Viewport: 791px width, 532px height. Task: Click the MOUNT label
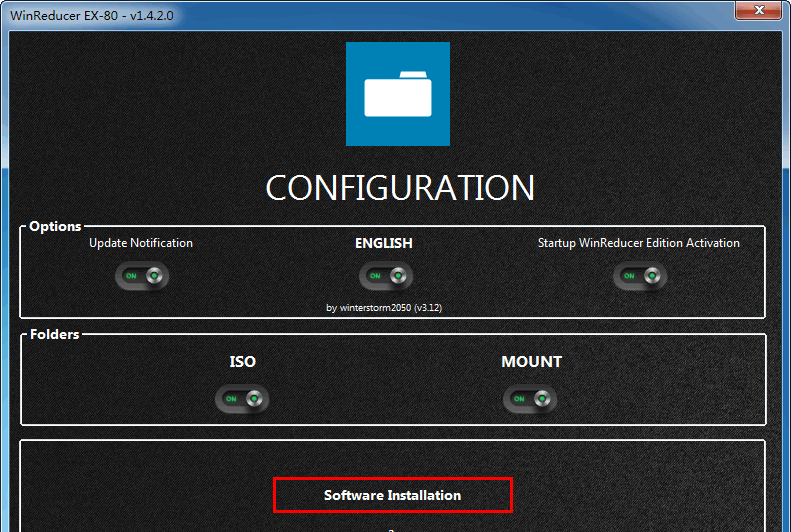tap(531, 362)
